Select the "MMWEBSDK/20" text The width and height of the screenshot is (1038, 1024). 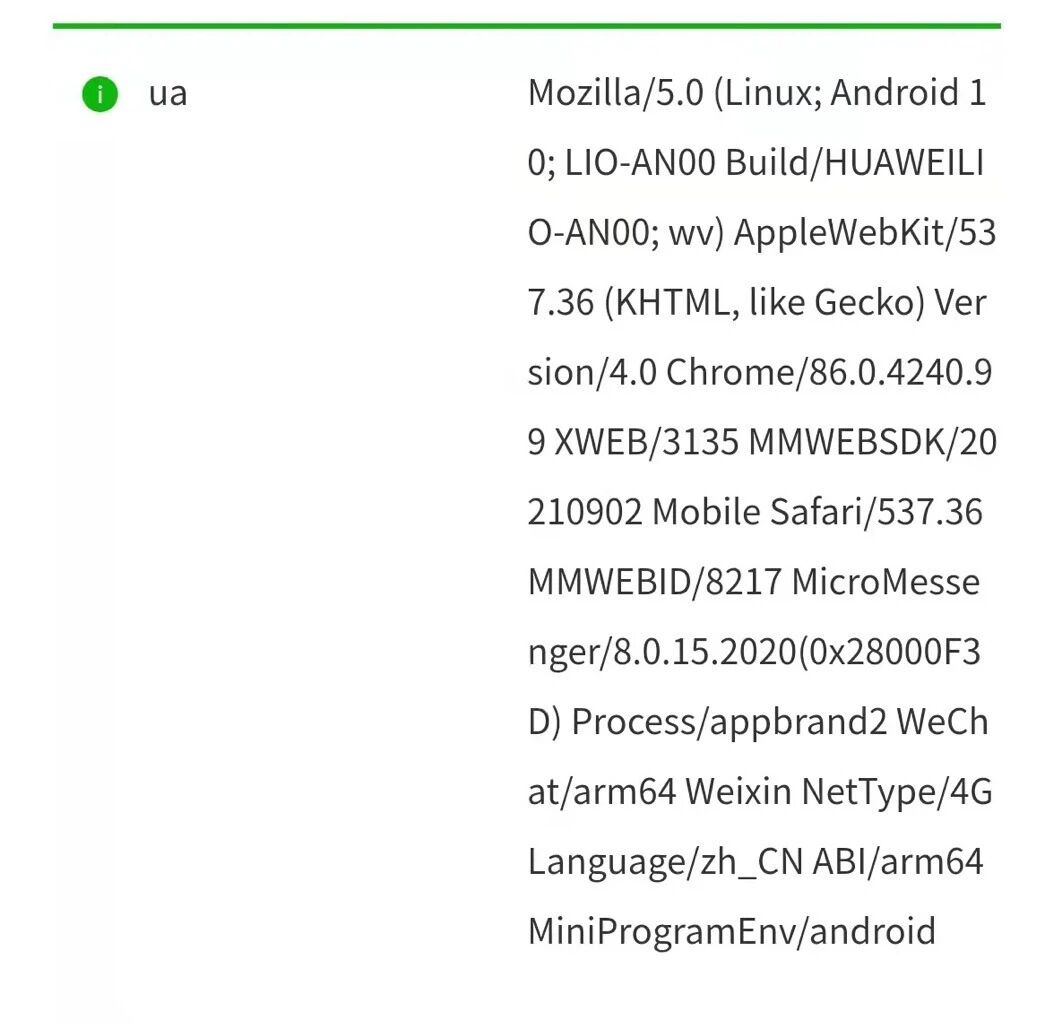tap(872, 443)
